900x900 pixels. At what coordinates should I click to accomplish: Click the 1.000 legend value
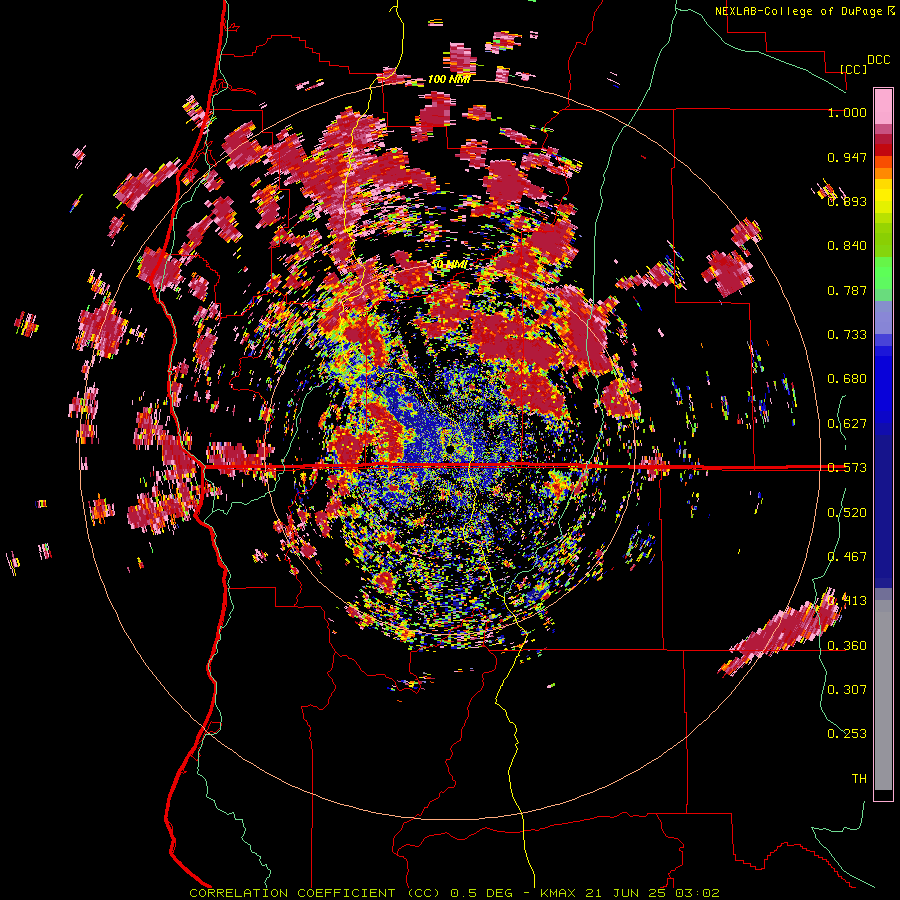click(x=847, y=112)
